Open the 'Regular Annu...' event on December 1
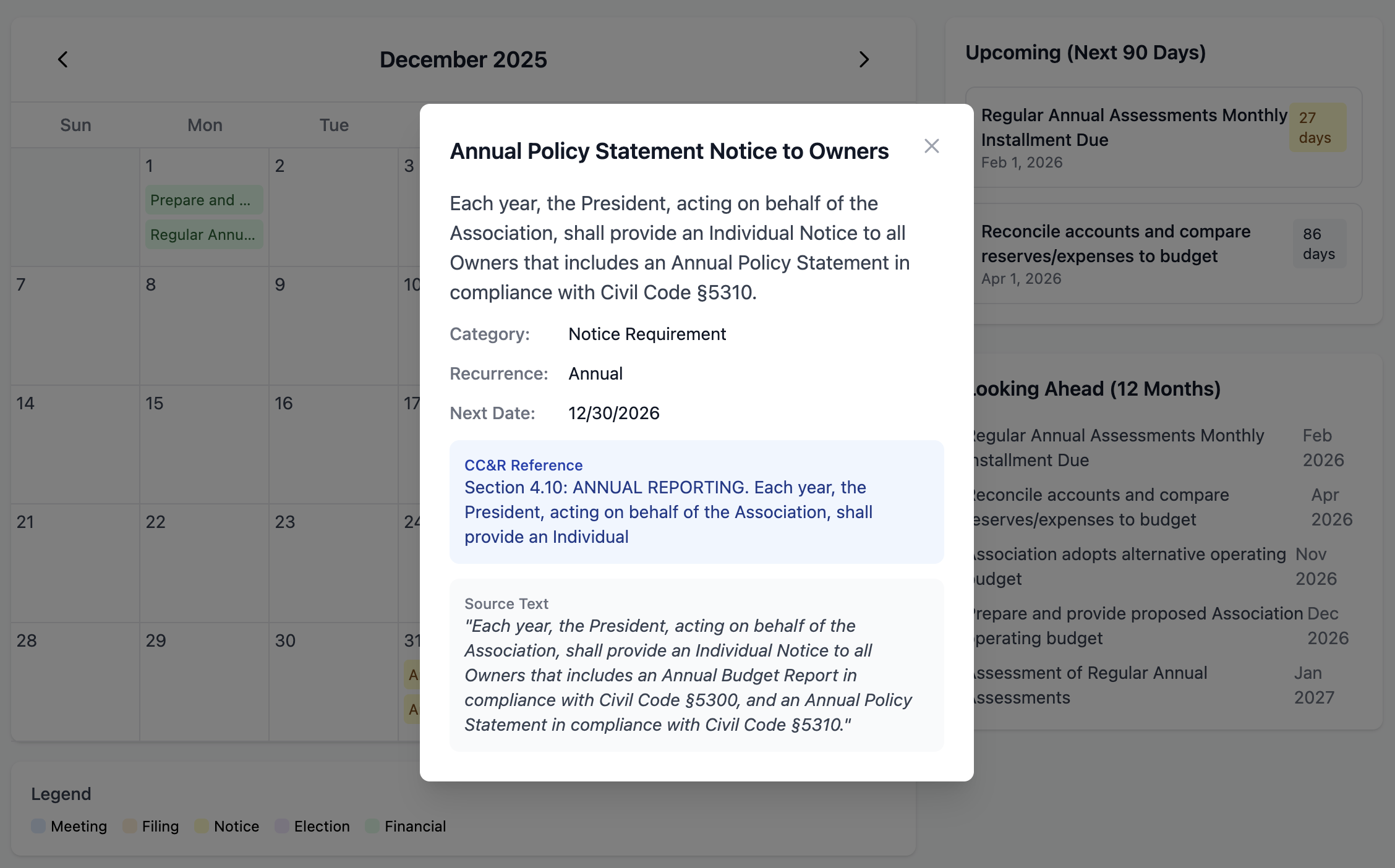Screen dimensions: 1395x868 tap(204, 234)
